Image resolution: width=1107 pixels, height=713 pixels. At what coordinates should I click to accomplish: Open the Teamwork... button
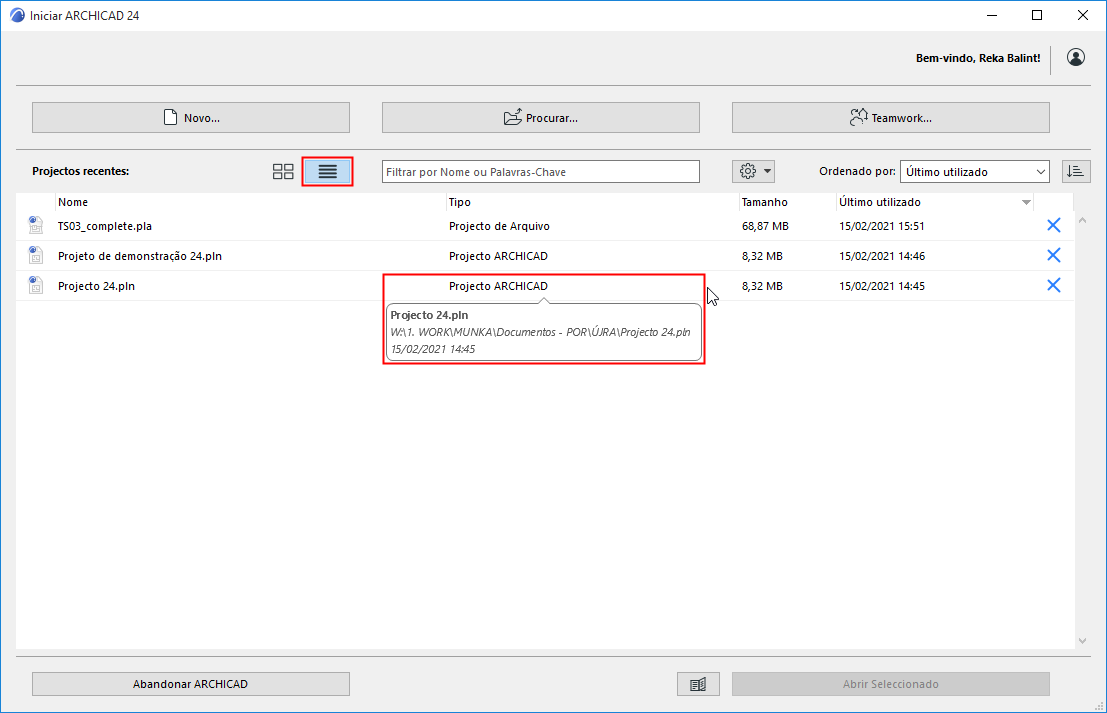[x=891, y=117]
